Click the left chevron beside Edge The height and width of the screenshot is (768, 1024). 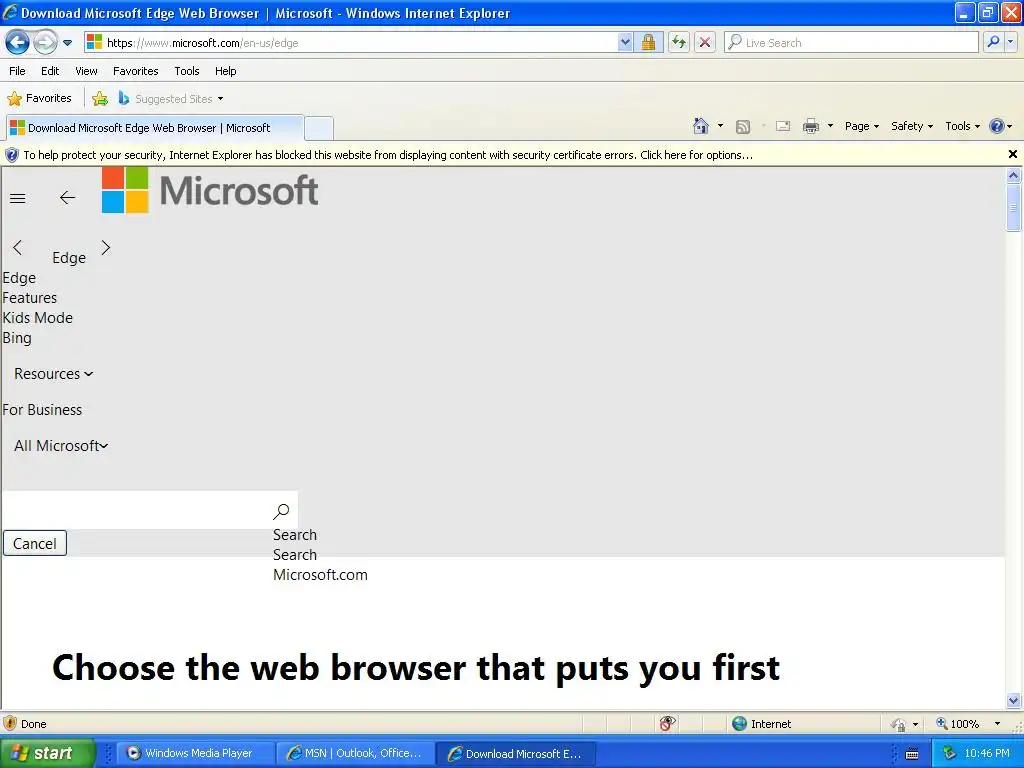click(x=18, y=248)
